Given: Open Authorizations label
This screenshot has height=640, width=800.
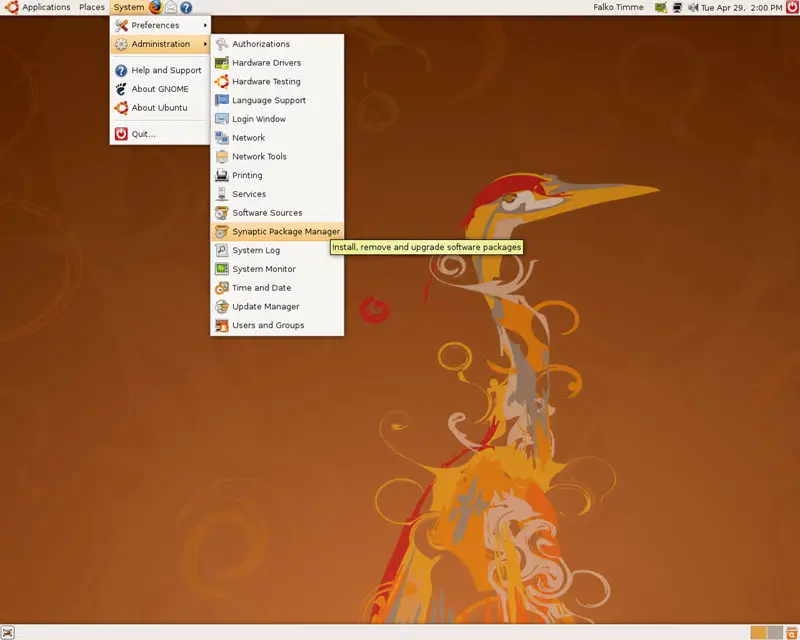Looking at the screenshot, I should [x=261, y=44].
